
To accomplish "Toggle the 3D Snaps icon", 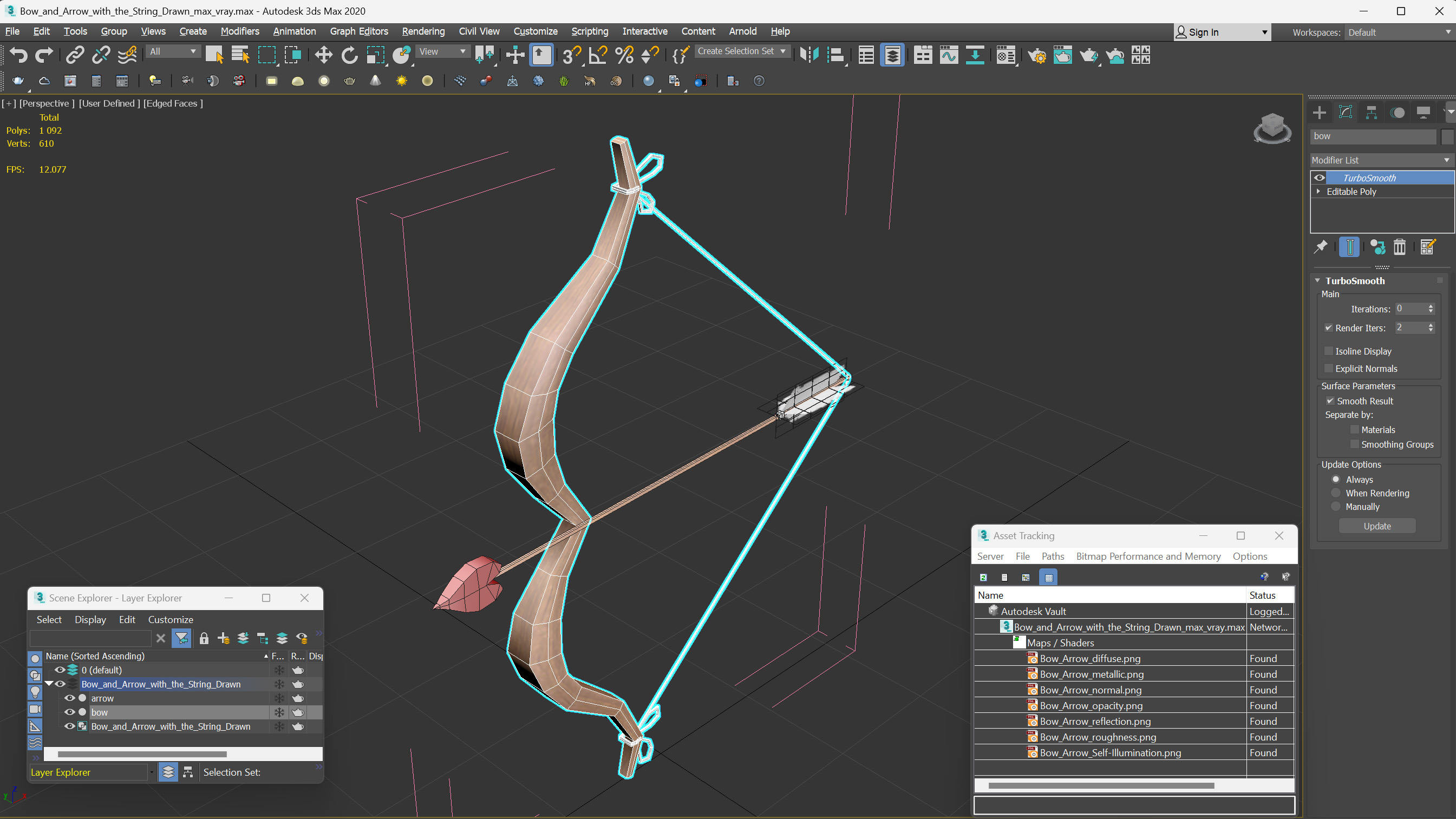I will coord(572,55).
